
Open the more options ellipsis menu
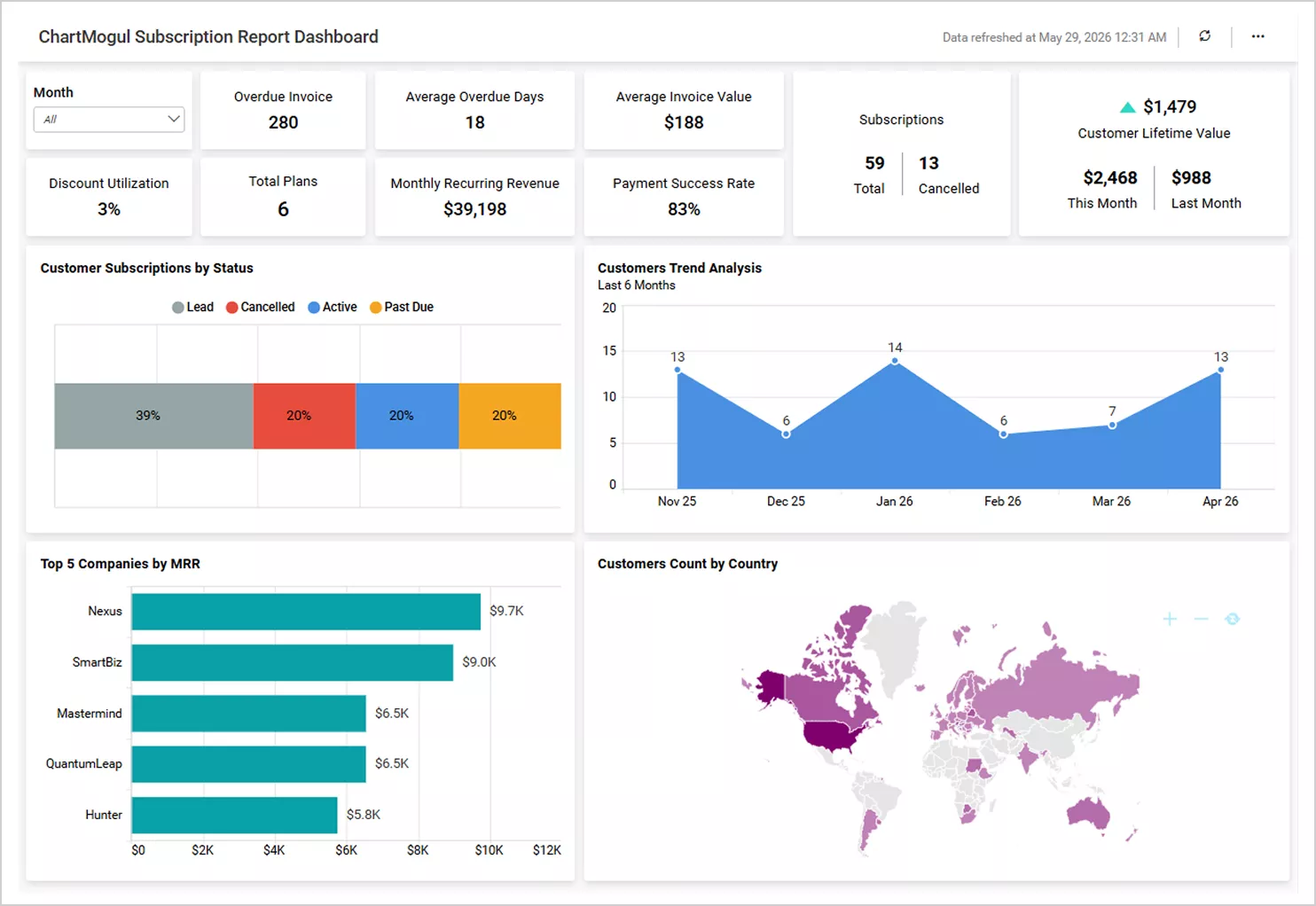click(x=1257, y=36)
